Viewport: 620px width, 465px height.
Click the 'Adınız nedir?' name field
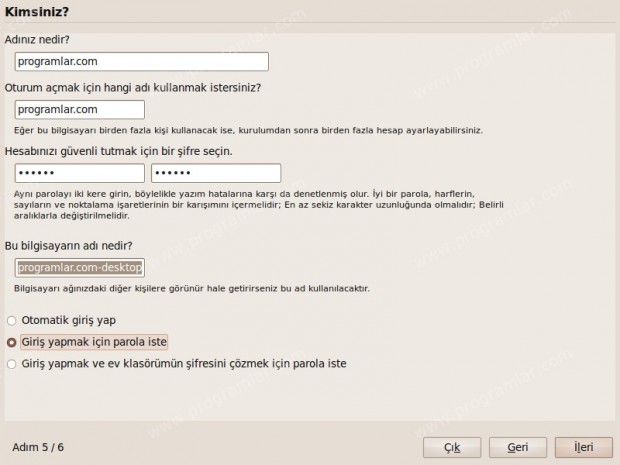coord(142,62)
